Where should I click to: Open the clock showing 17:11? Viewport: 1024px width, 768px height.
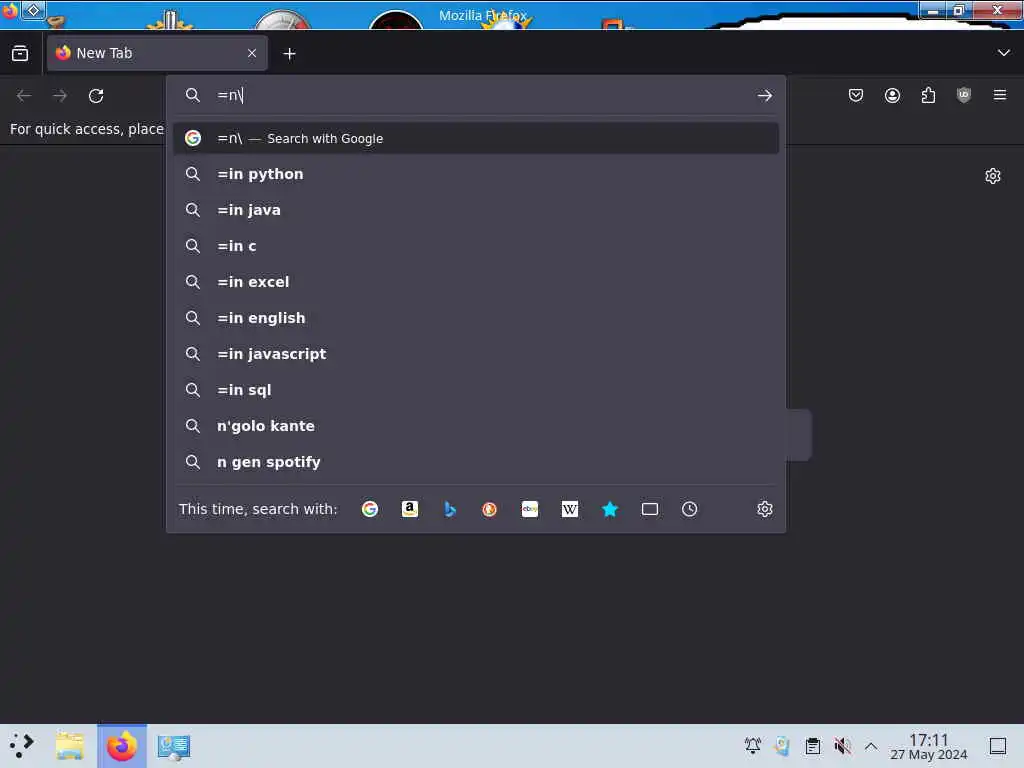coord(929,746)
